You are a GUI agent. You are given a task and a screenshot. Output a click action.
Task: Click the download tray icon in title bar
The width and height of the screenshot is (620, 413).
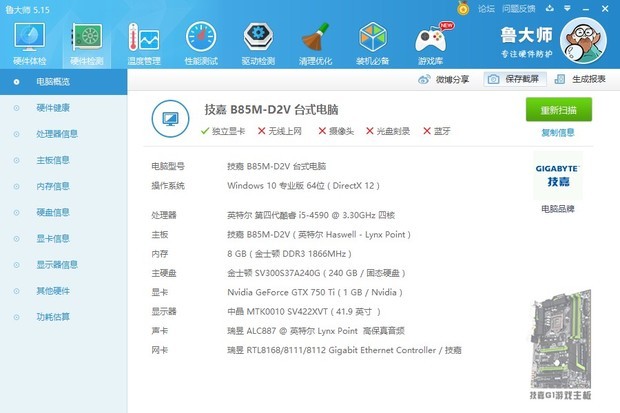550,8
